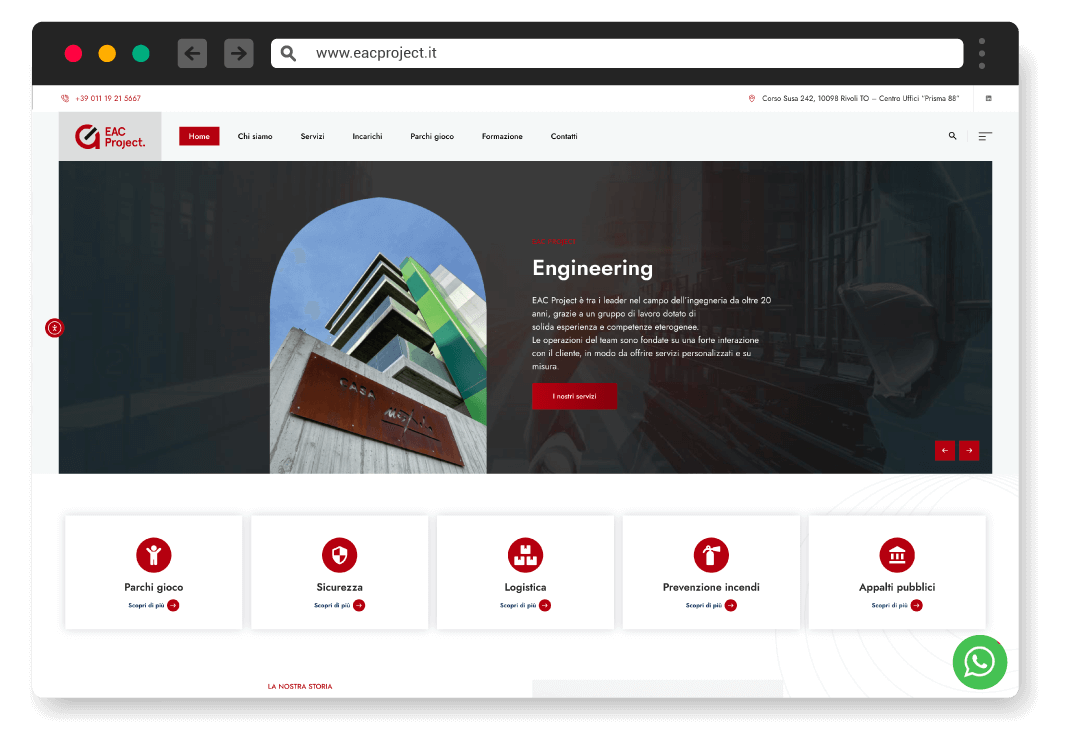Open the Servizi menu item
1066x741 pixels.
[312, 136]
